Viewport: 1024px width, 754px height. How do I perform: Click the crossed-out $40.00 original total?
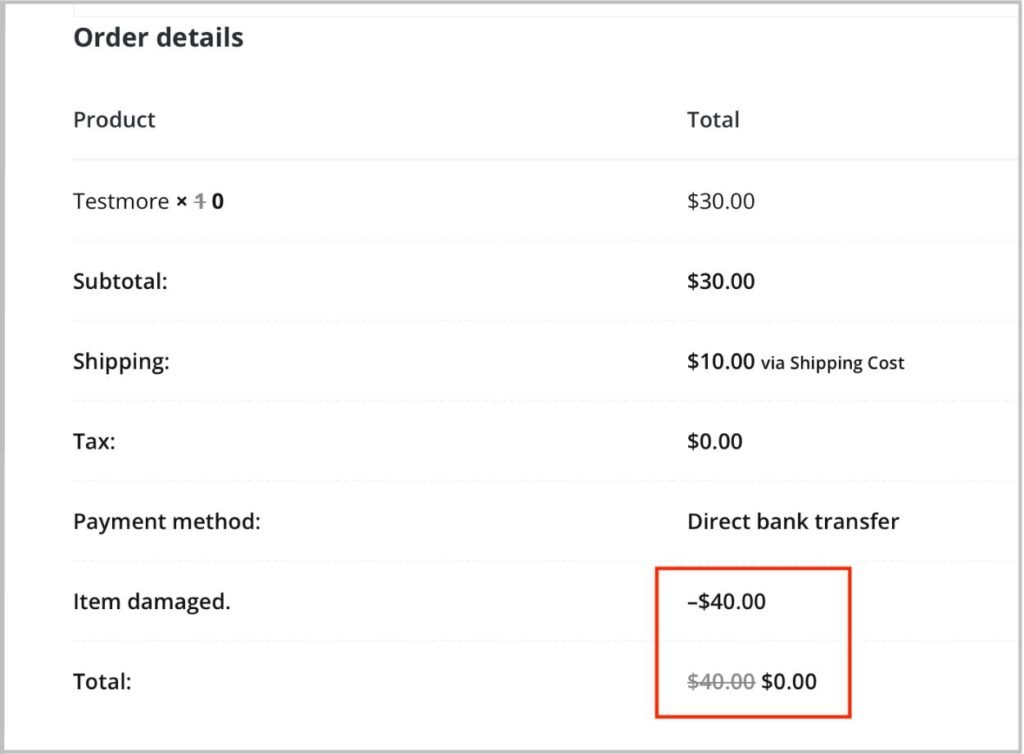(x=721, y=682)
